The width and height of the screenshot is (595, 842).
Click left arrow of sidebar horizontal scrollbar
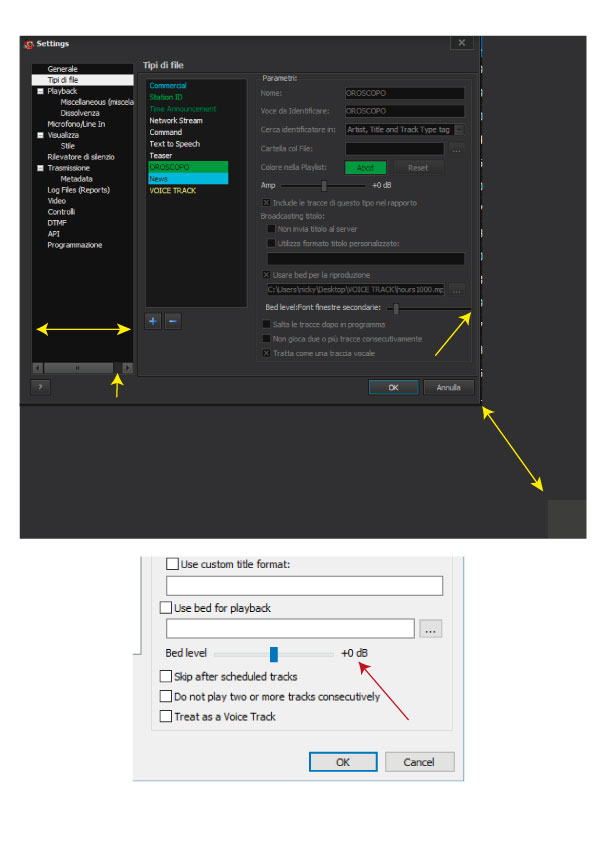pyautogui.click(x=38, y=368)
